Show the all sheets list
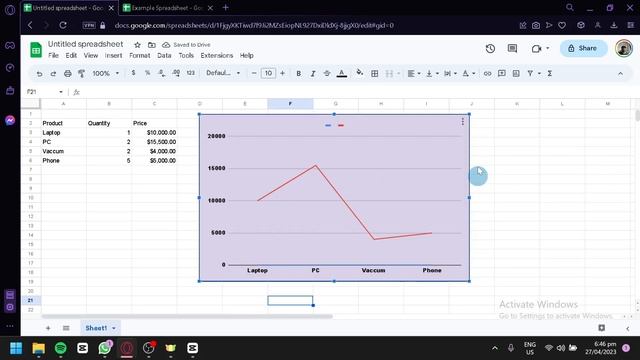The image size is (640, 360). pyautogui.click(x=66, y=328)
